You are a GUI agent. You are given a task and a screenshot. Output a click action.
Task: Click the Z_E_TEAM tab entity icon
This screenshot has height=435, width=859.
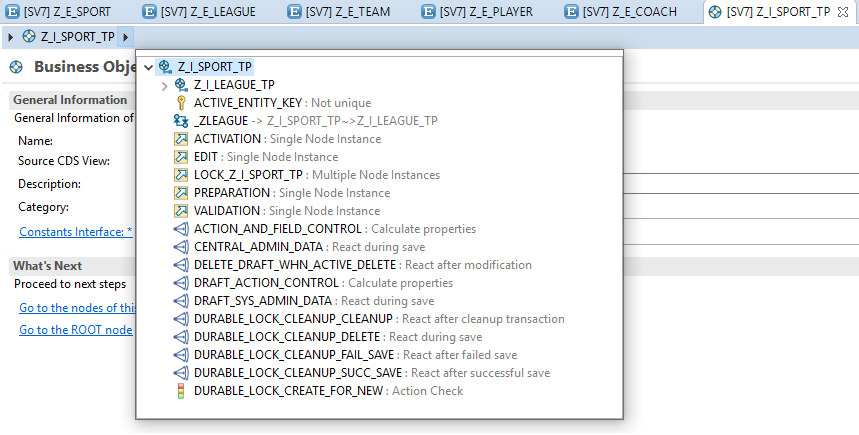coord(295,12)
